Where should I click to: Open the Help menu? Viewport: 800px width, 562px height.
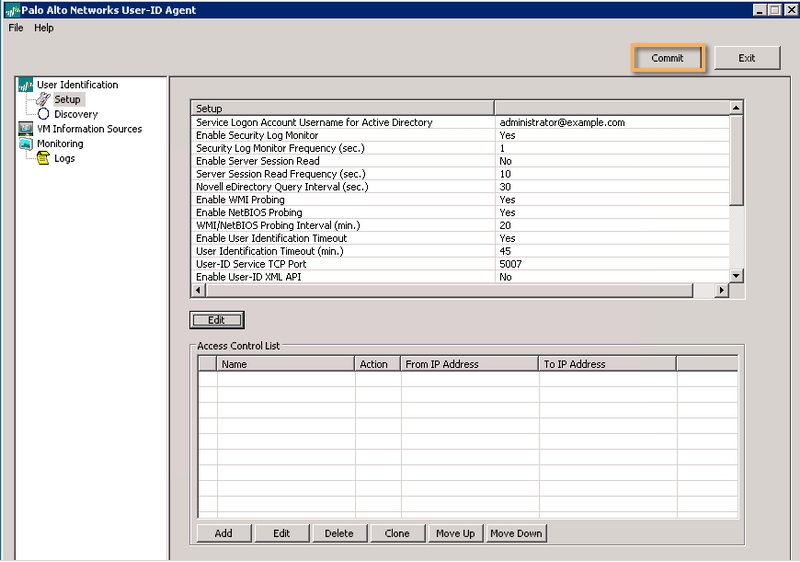pos(44,28)
